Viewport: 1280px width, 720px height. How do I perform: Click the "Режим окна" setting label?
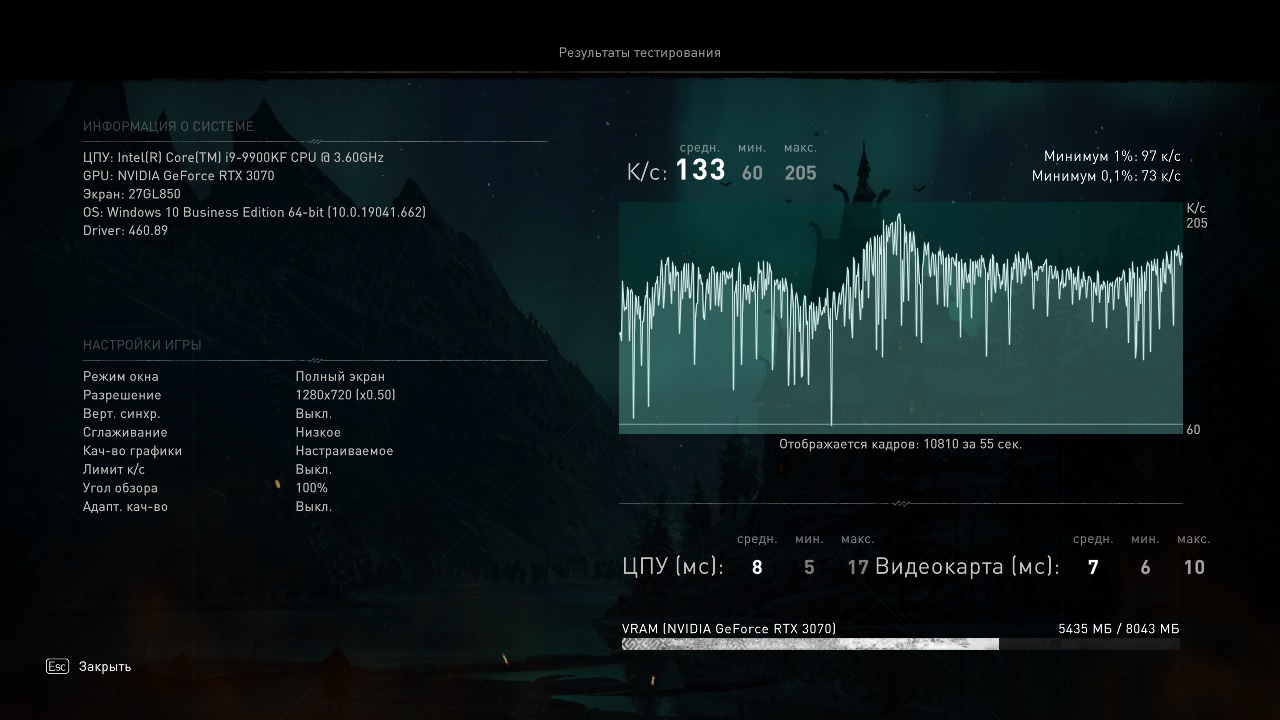(x=121, y=377)
